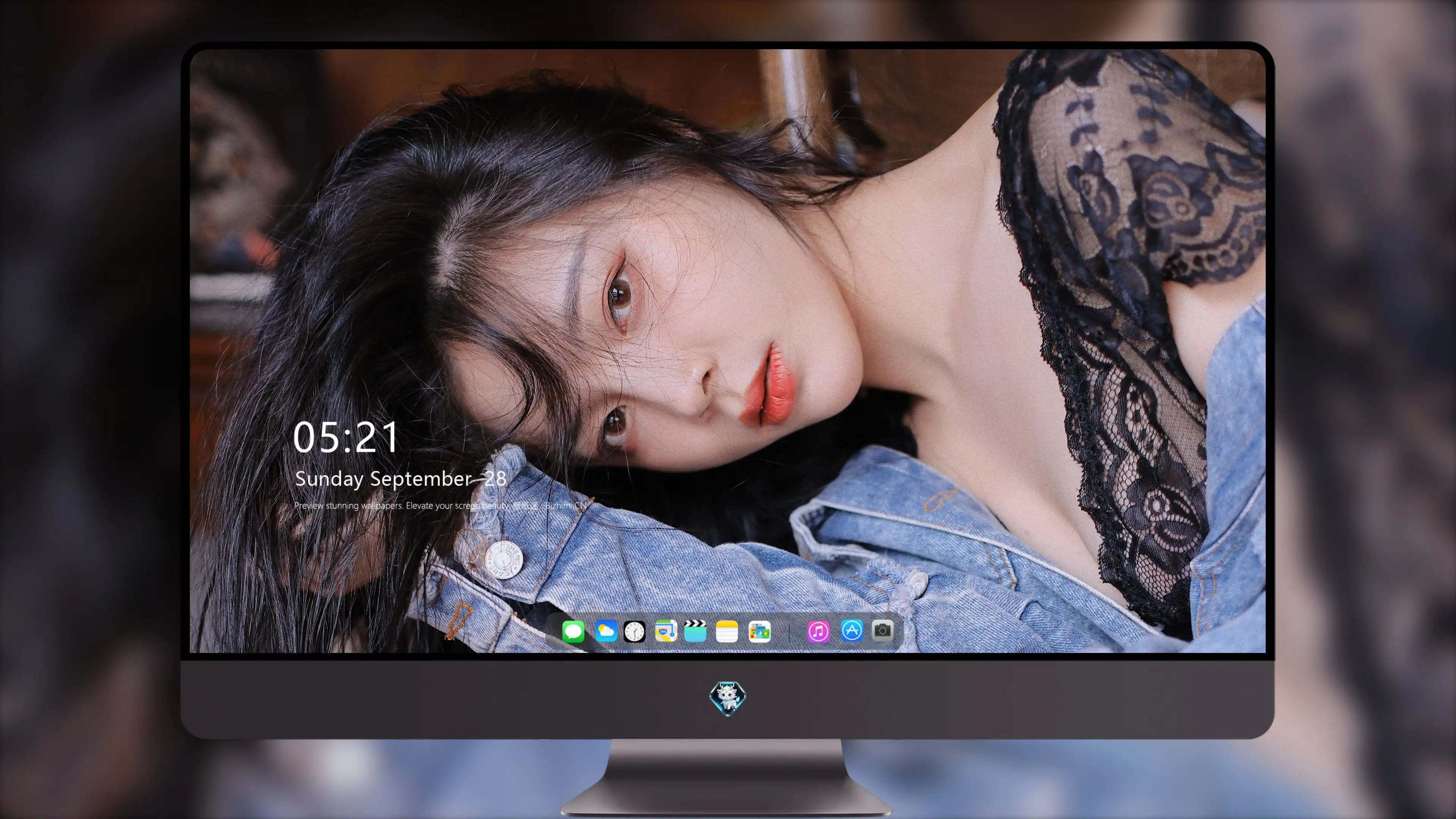This screenshot has width=1456, height=819.
Task: Click the dragon logo on the monitor chin
Action: click(x=728, y=698)
